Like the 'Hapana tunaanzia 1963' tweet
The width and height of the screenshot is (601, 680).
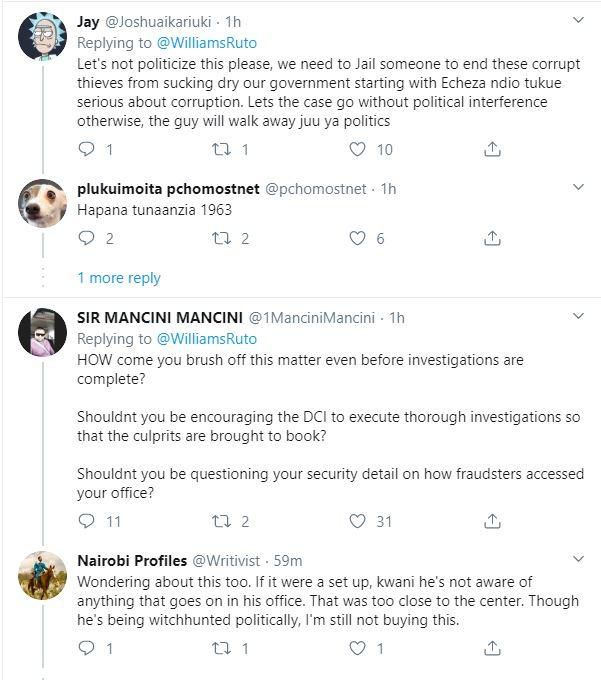357,238
